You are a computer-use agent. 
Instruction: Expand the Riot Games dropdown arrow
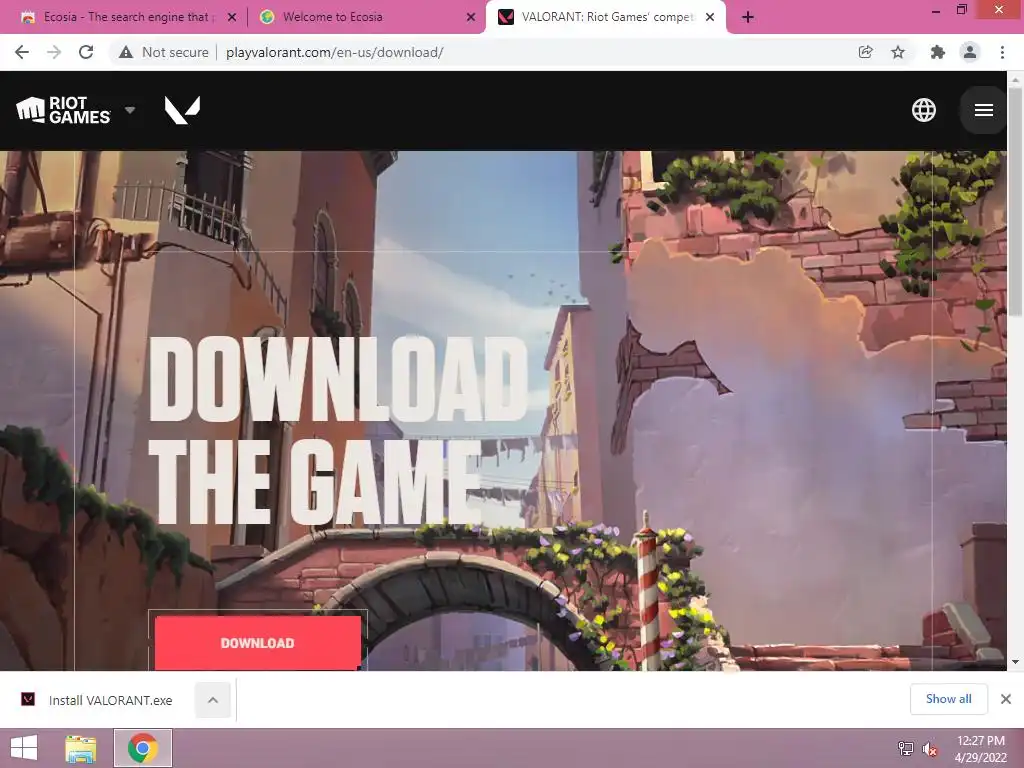[x=130, y=110]
